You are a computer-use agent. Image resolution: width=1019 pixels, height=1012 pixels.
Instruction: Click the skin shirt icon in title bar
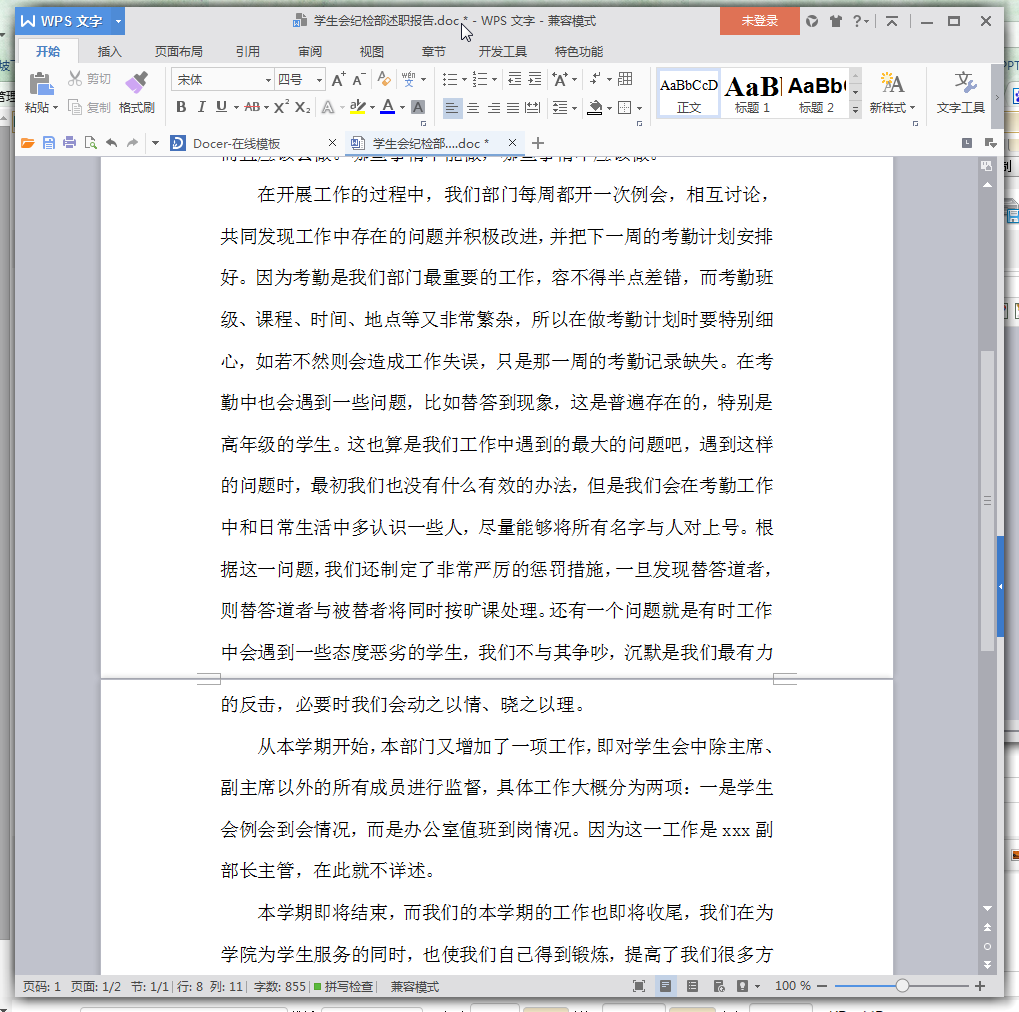point(836,21)
